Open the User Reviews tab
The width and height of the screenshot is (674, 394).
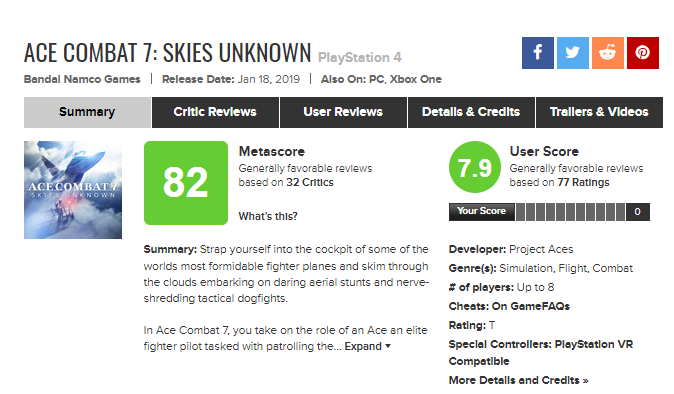coord(343,112)
